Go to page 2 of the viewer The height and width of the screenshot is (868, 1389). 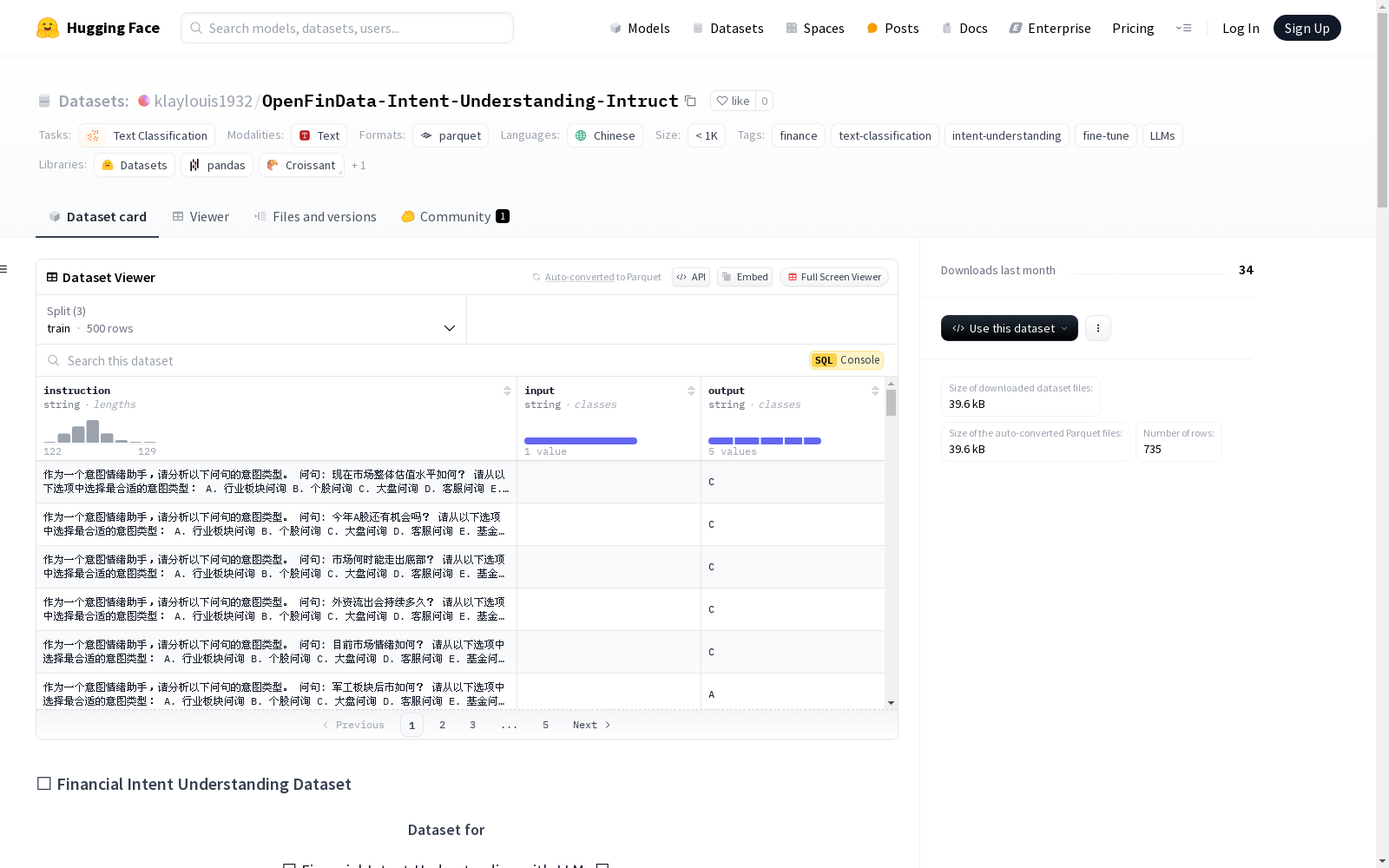point(443,725)
